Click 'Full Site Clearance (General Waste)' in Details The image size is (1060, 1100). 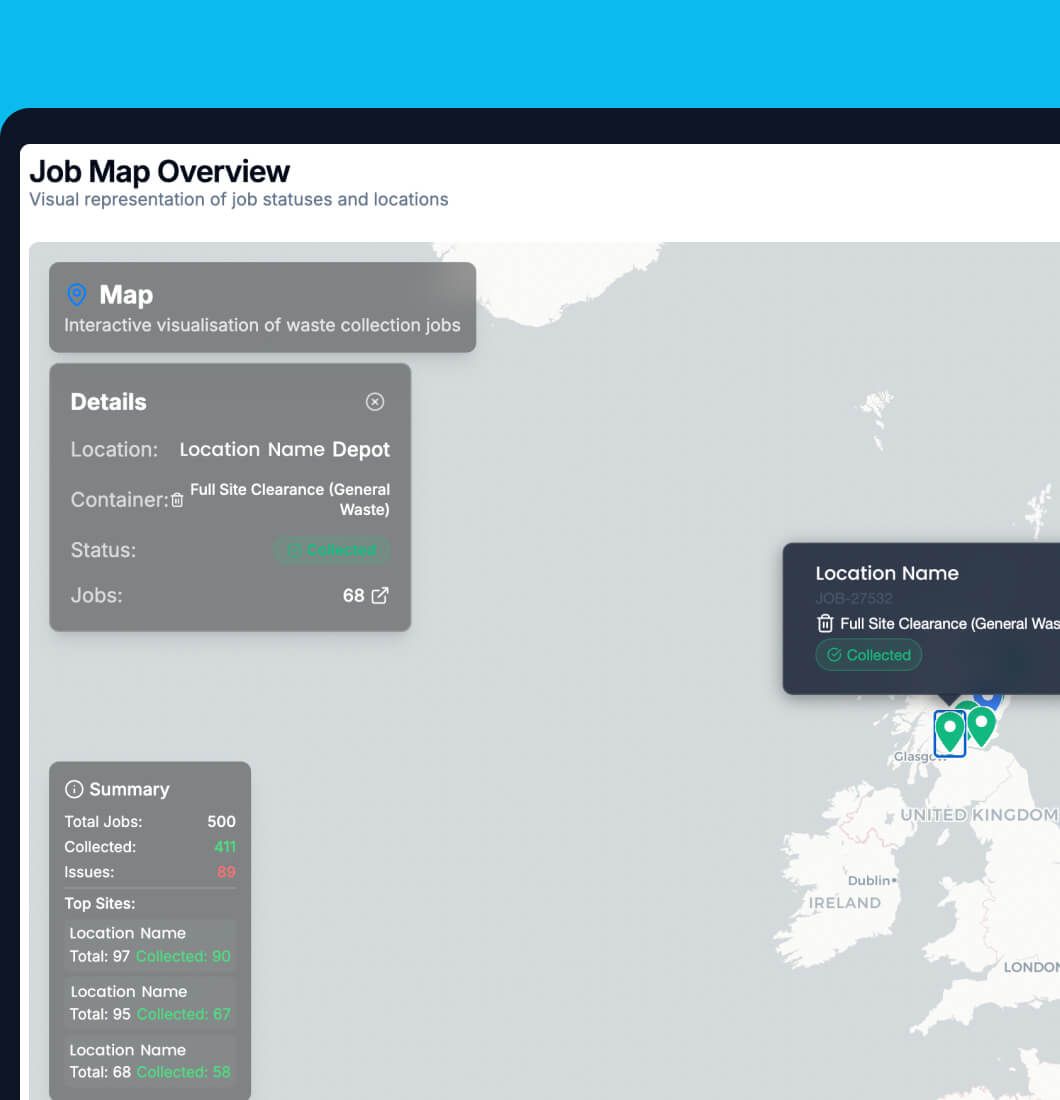[290, 499]
